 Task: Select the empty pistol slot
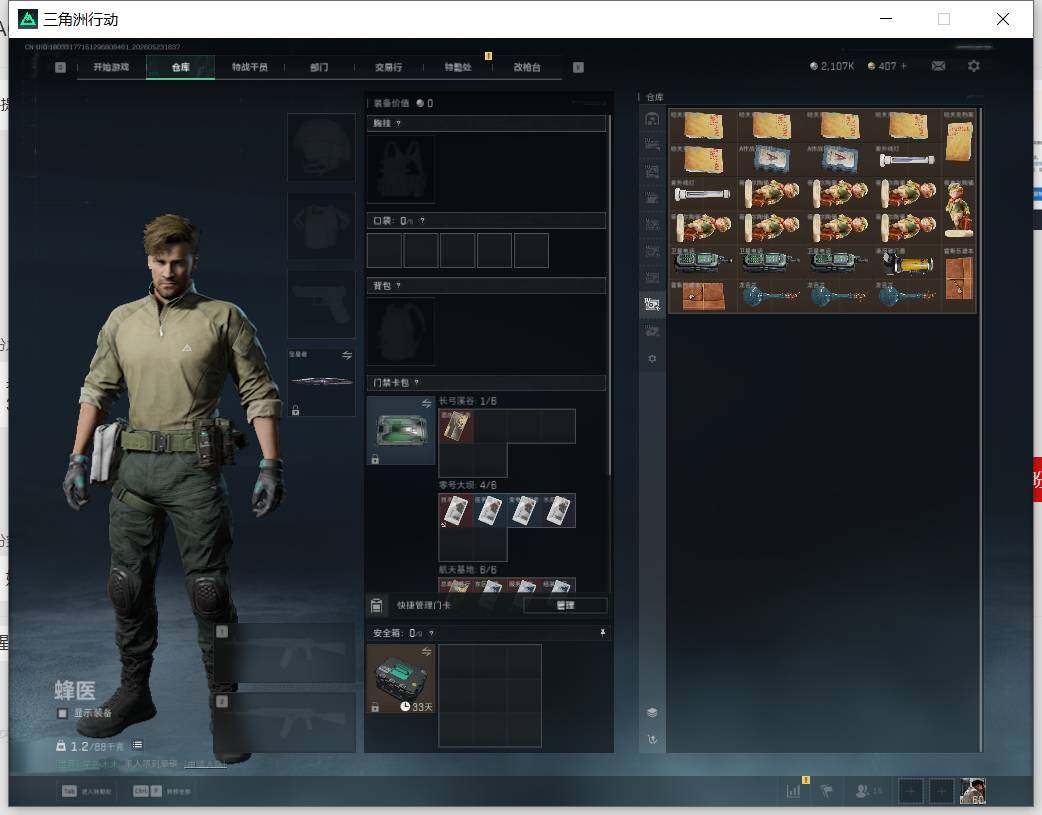click(x=321, y=304)
